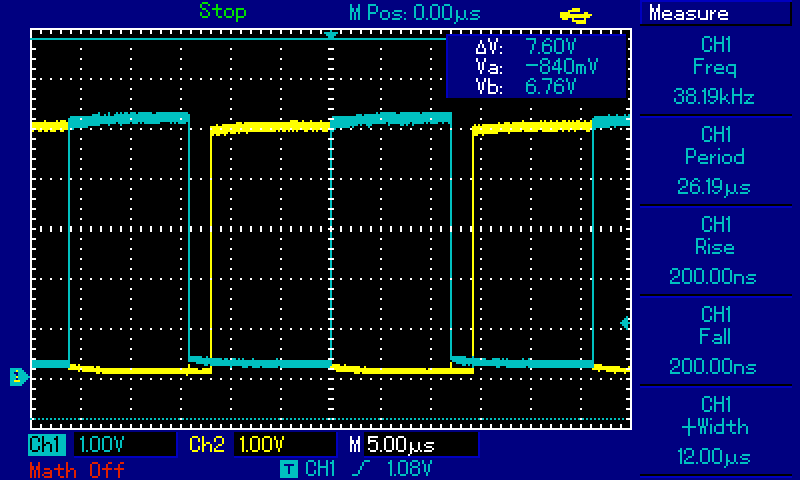The height and width of the screenshot is (480, 800).
Task: Click the Va -840mV cursor value
Action: pos(562,67)
